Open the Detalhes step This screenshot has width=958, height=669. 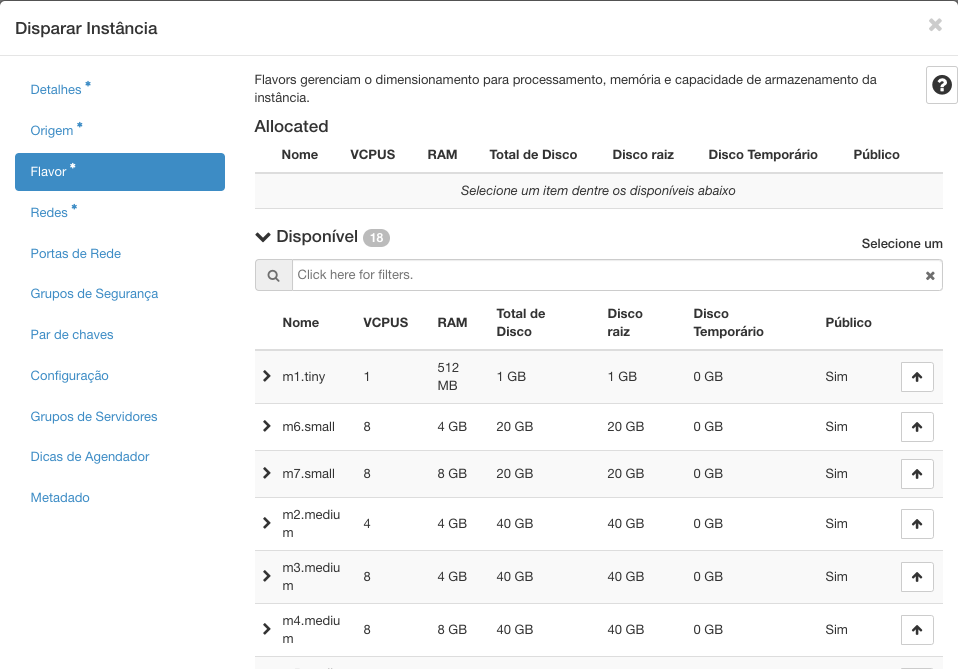pos(56,90)
